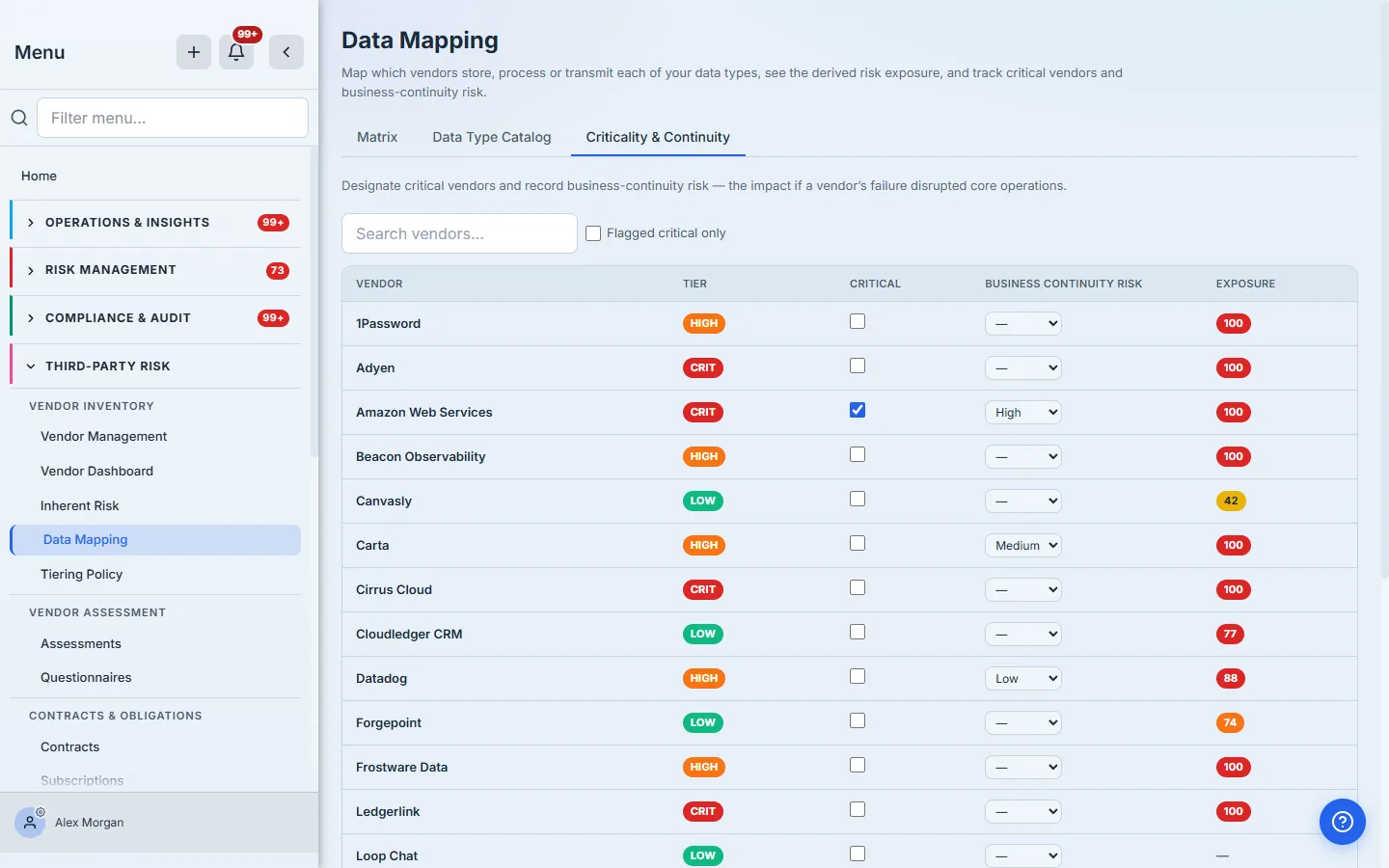The height and width of the screenshot is (868, 1389).
Task: Click the HIGH tier badge for 1Password
Action: point(703,324)
